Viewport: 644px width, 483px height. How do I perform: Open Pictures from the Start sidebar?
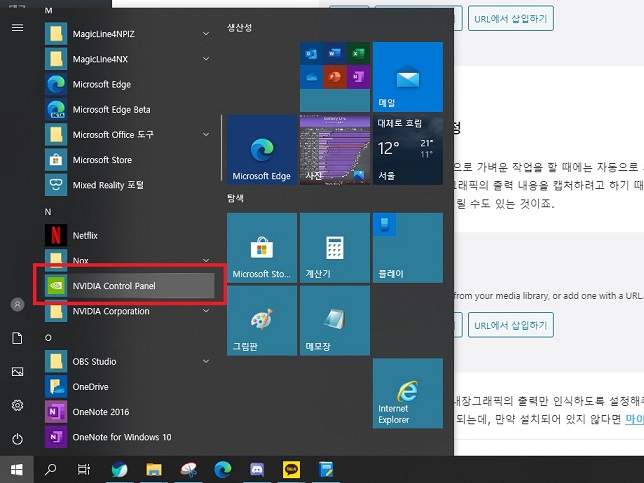tap(17, 372)
